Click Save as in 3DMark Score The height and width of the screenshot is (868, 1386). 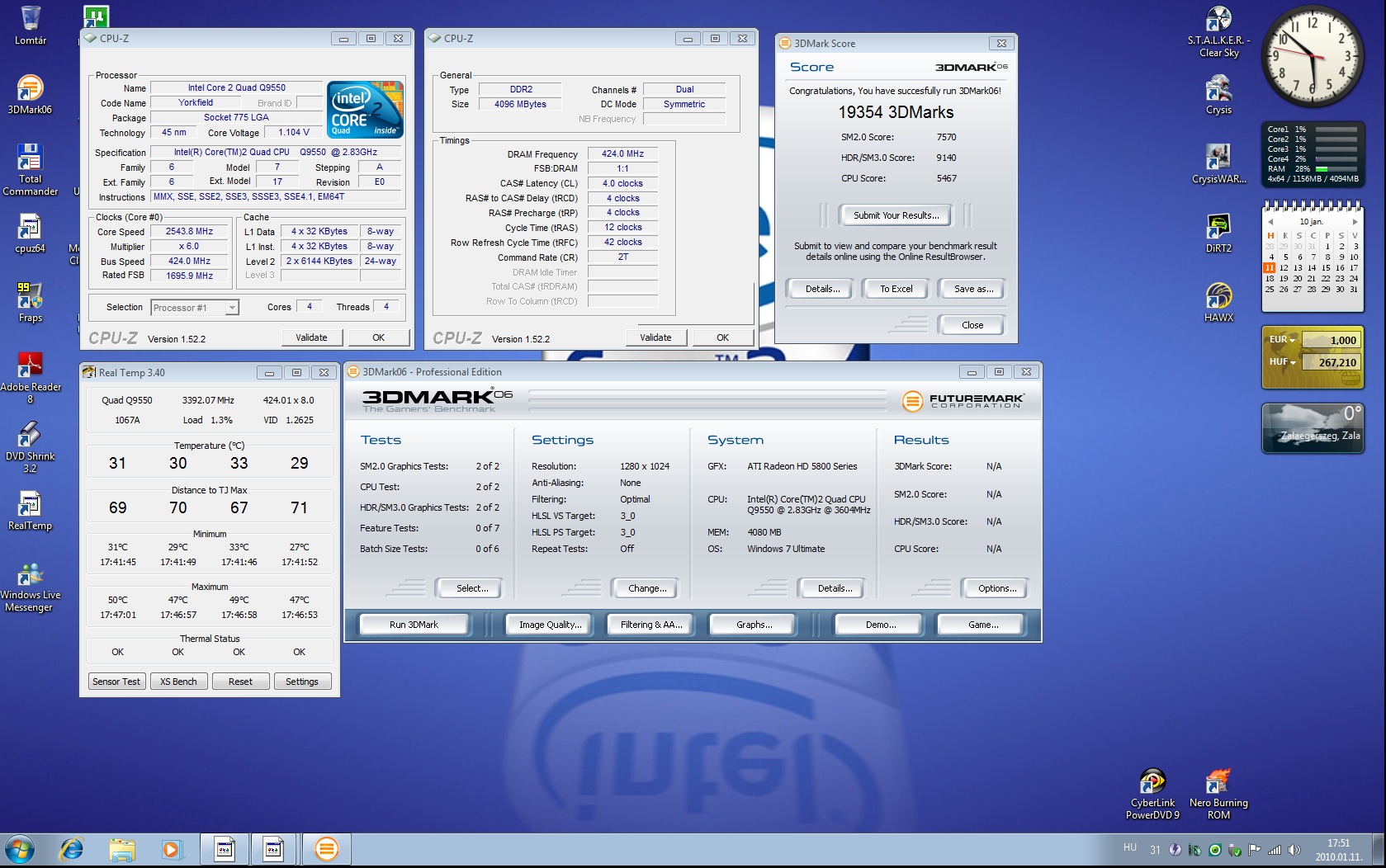coord(973,289)
